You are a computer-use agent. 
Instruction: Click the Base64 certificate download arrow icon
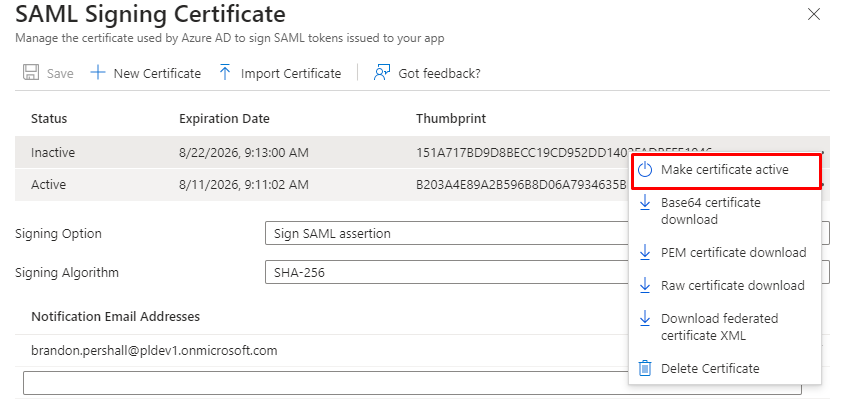(x=645, y=203)
